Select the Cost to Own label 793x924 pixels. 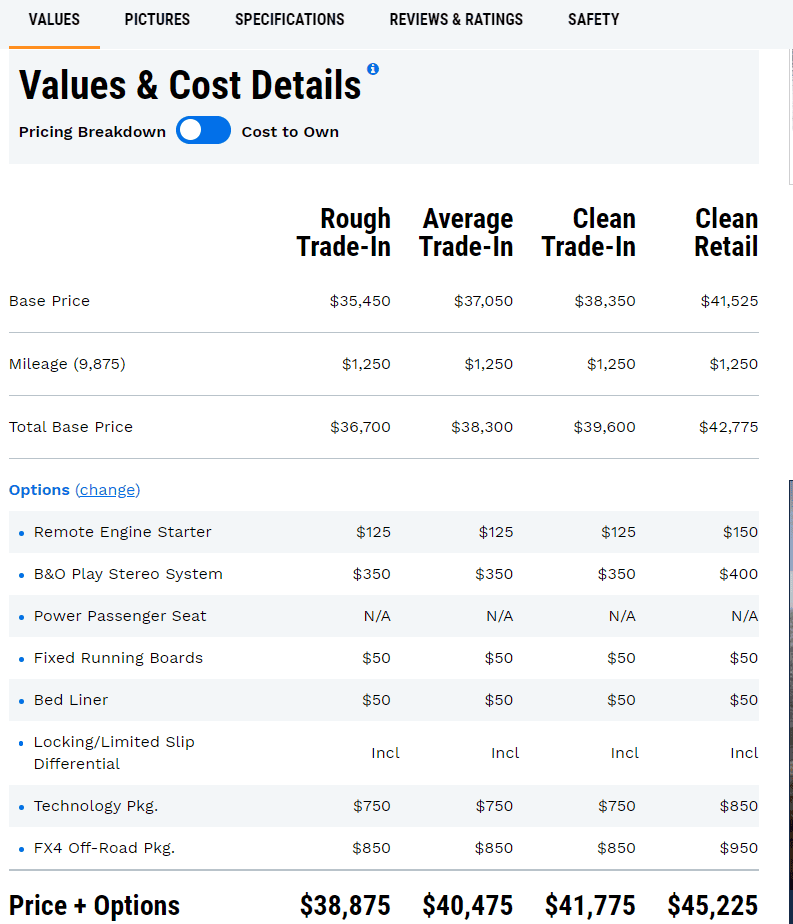tap(290, 132)
